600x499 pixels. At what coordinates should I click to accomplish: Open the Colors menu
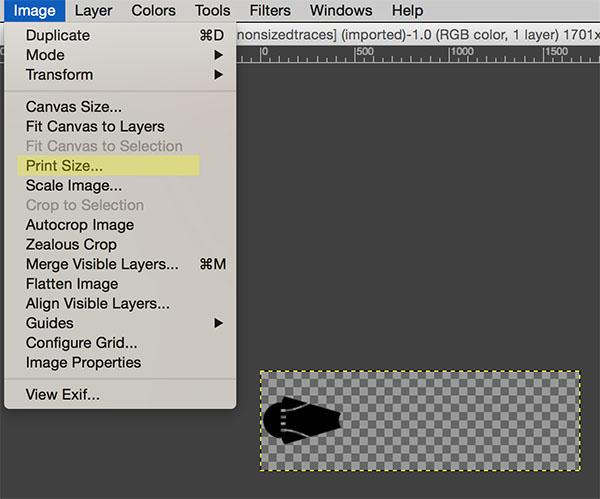tap(153, 11)
